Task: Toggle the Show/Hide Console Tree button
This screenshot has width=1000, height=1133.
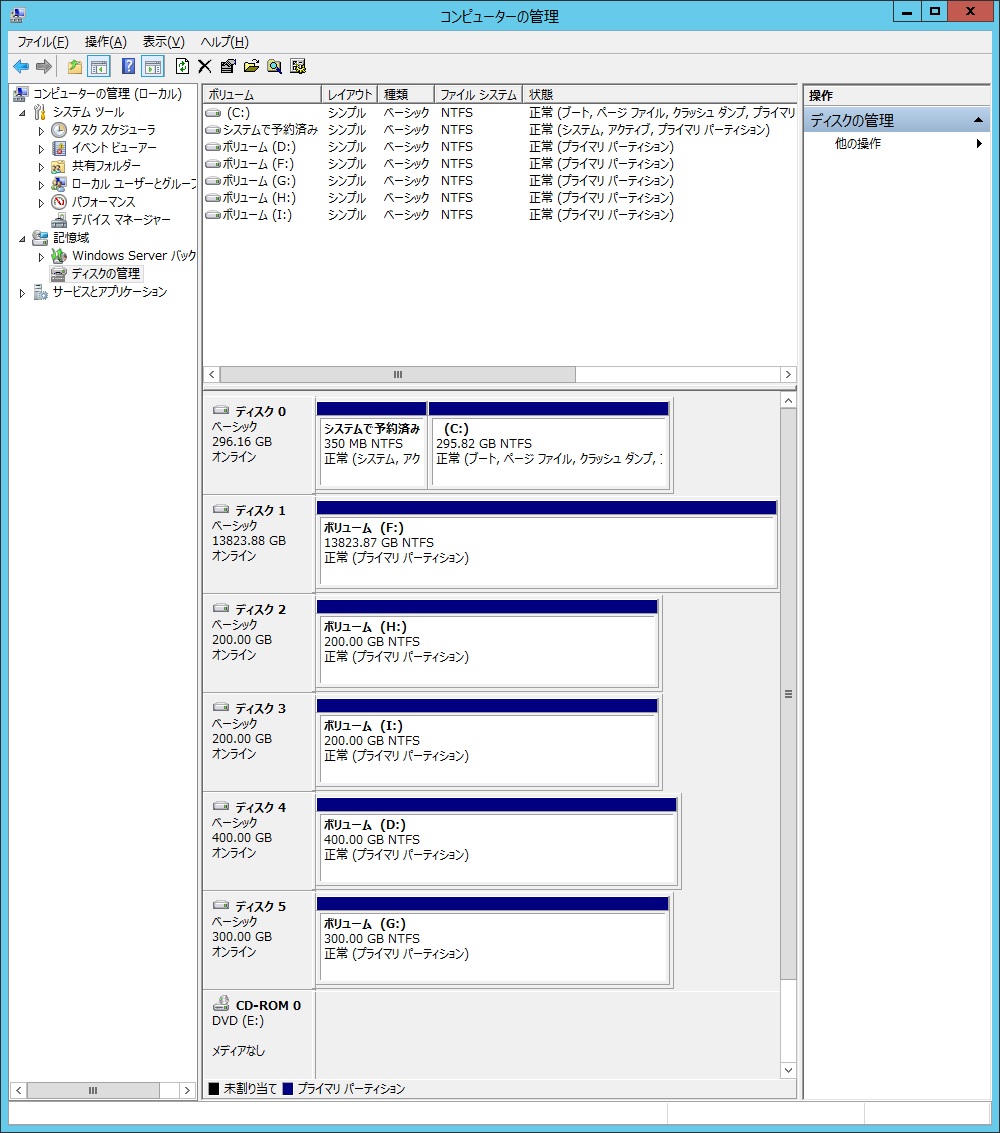Action: pos(99,67)
